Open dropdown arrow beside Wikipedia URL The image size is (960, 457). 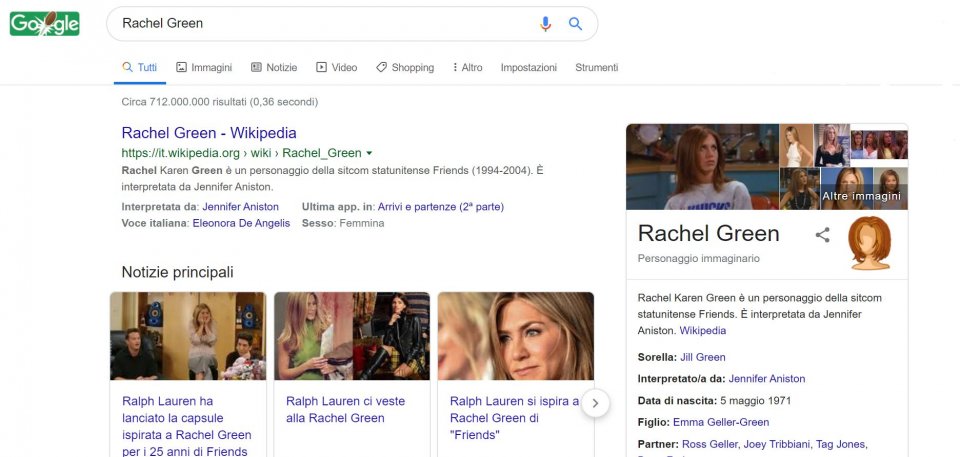(369, 153)
